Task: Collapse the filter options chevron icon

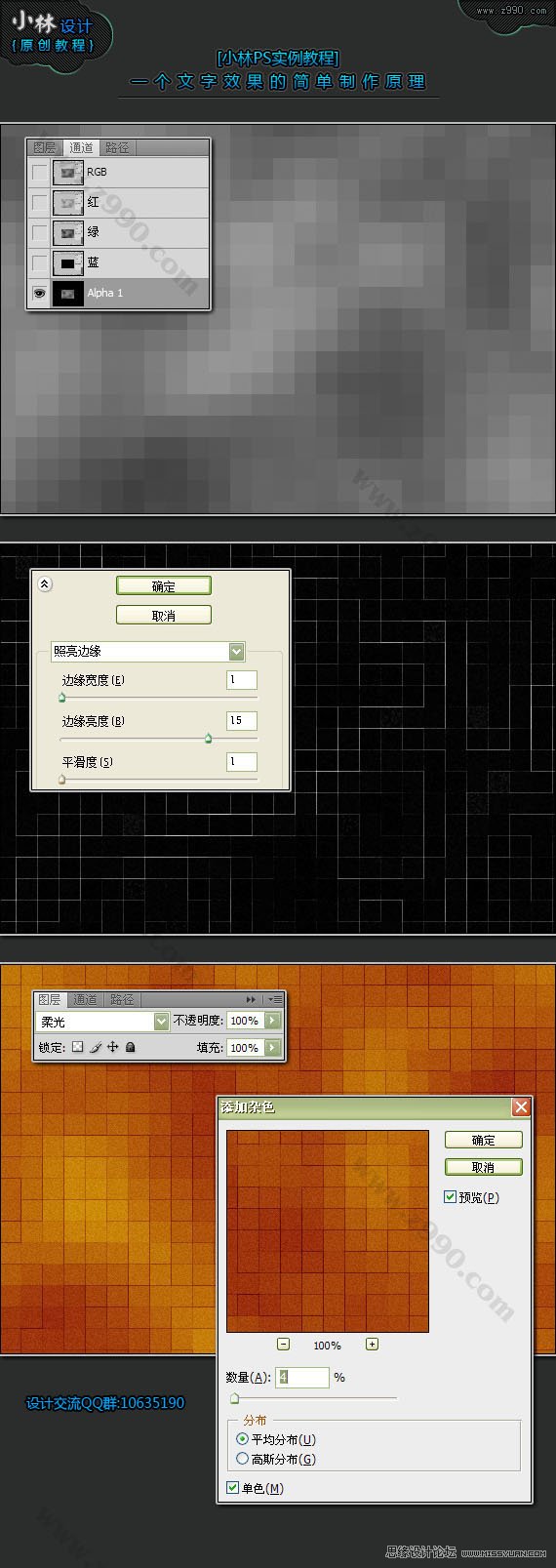Action: point(45,584)
